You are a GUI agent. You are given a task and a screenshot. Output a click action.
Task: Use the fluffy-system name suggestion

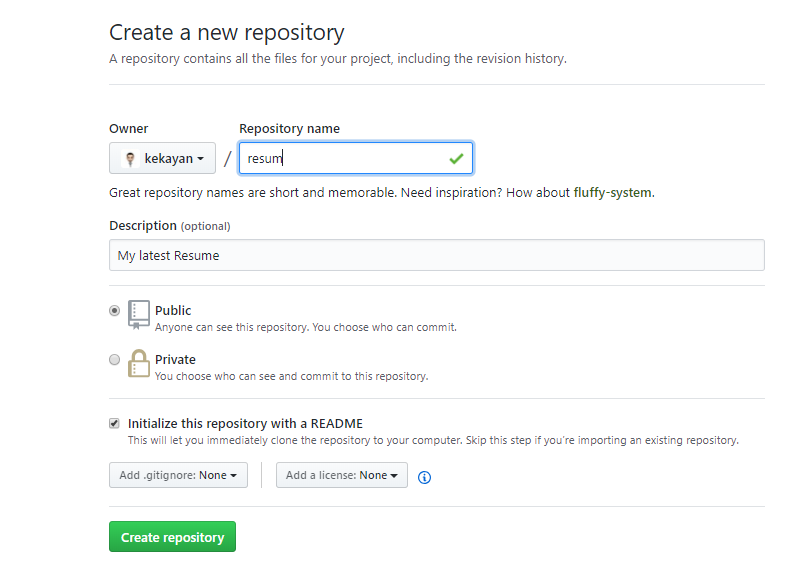coord(613,193)
